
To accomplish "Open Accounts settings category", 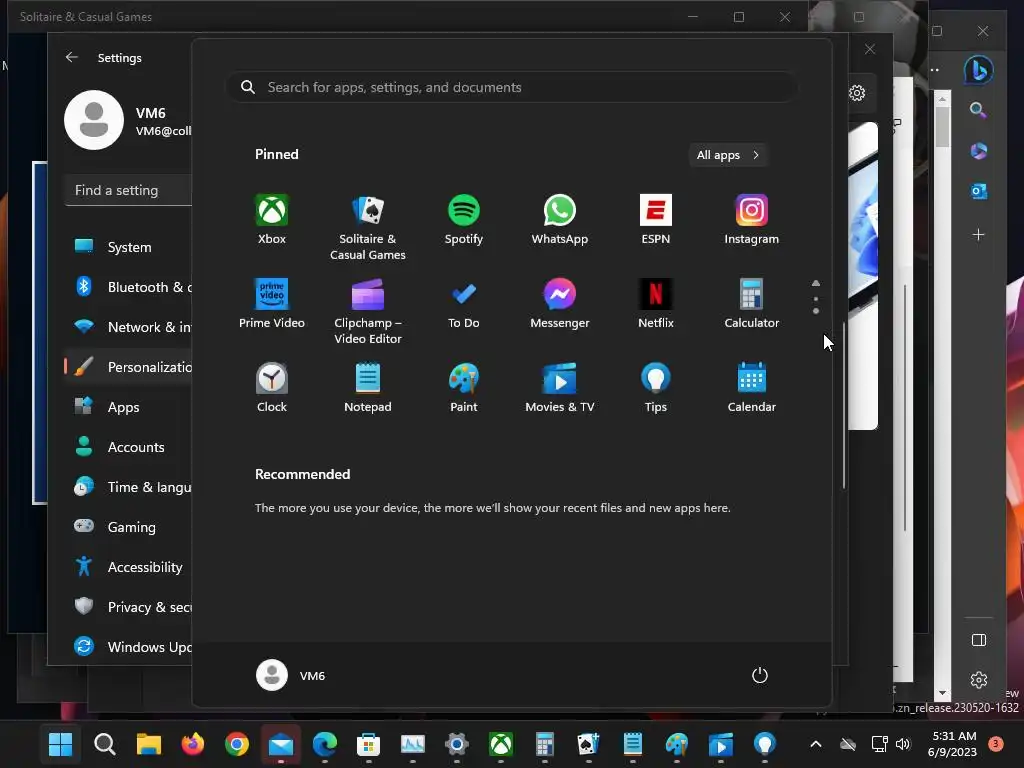I will coord(129,447).
